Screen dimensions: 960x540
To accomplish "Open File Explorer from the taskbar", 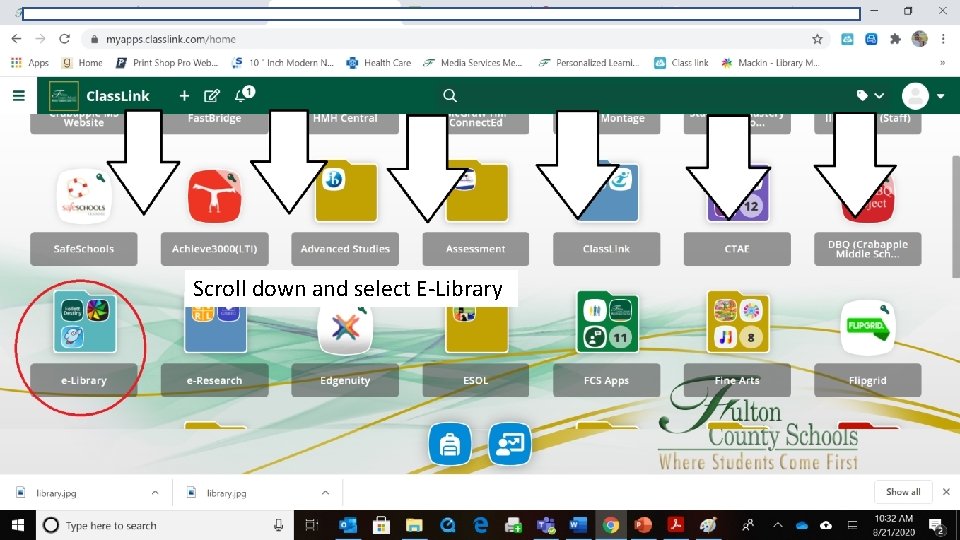I will click(x=414, y=525).
